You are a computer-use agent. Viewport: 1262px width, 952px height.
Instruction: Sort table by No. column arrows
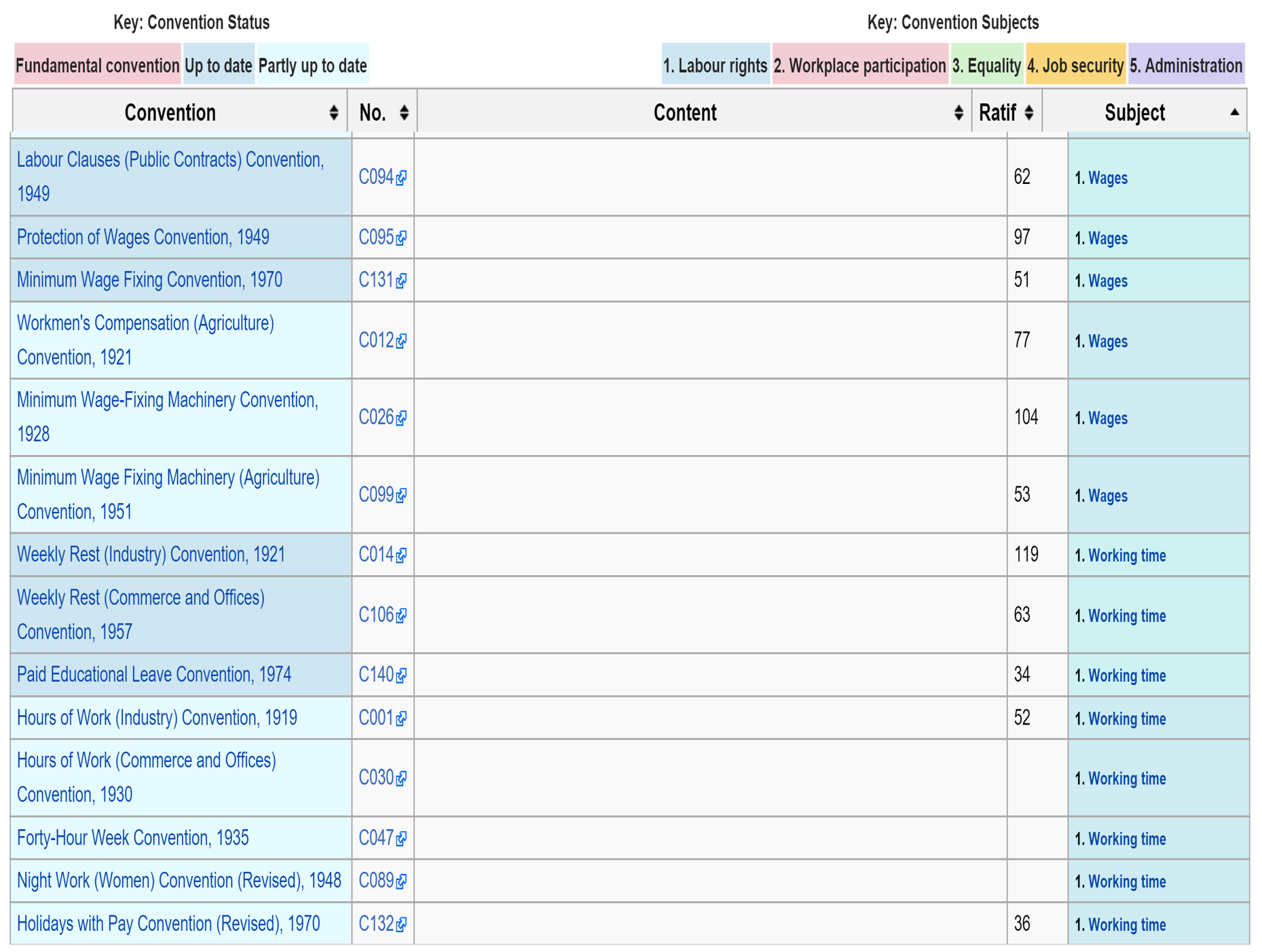pos(404,113)
